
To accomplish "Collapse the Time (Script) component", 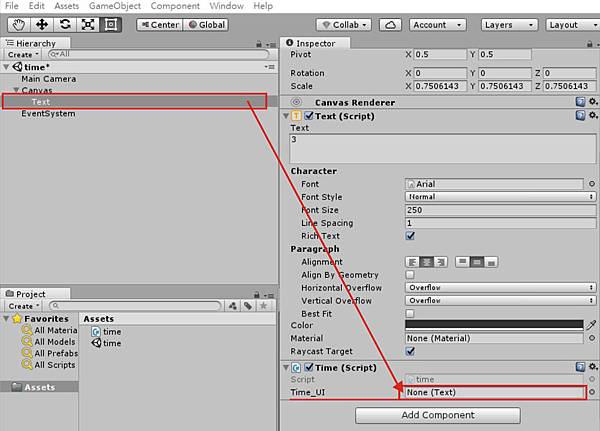I will [x=286, y=367].
